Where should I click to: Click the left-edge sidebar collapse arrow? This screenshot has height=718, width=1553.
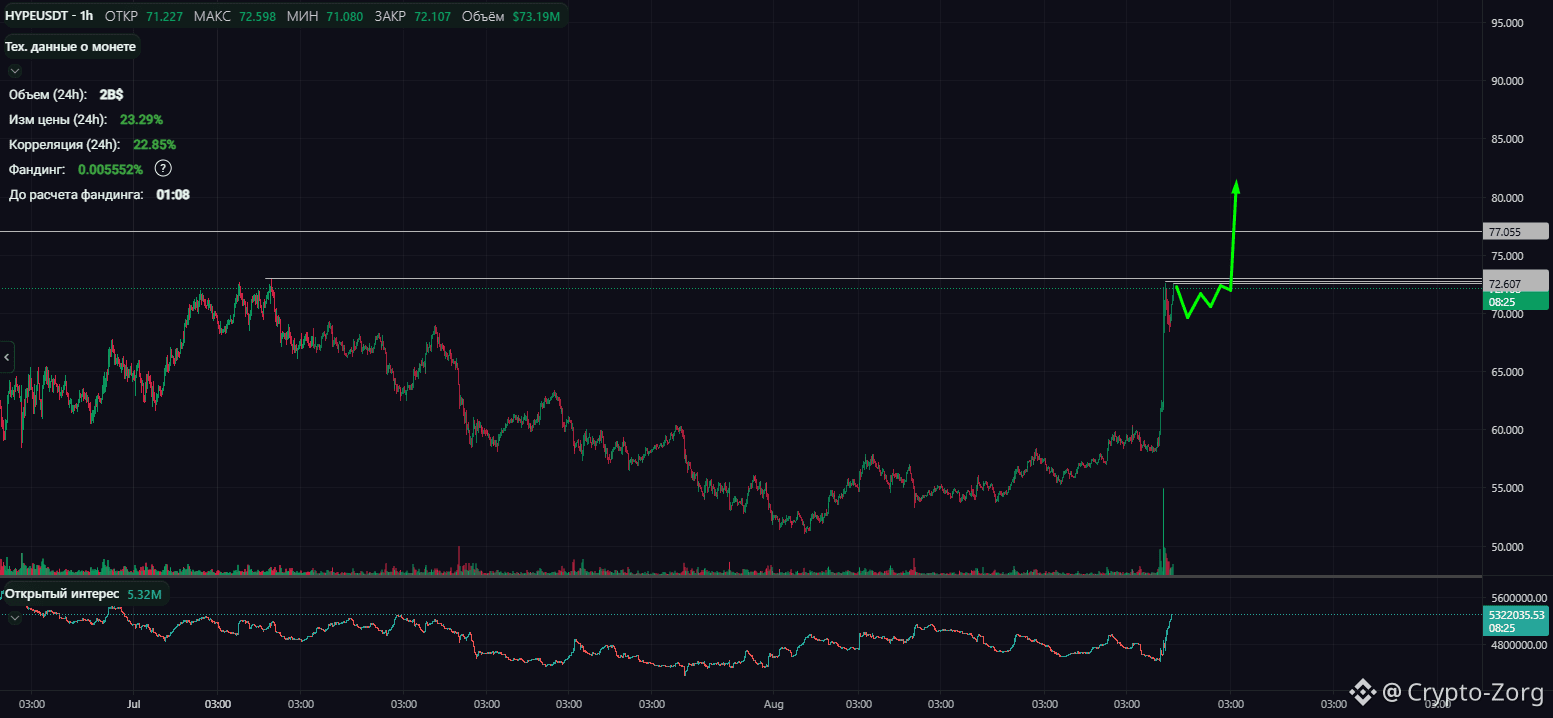tap(7, 355)
